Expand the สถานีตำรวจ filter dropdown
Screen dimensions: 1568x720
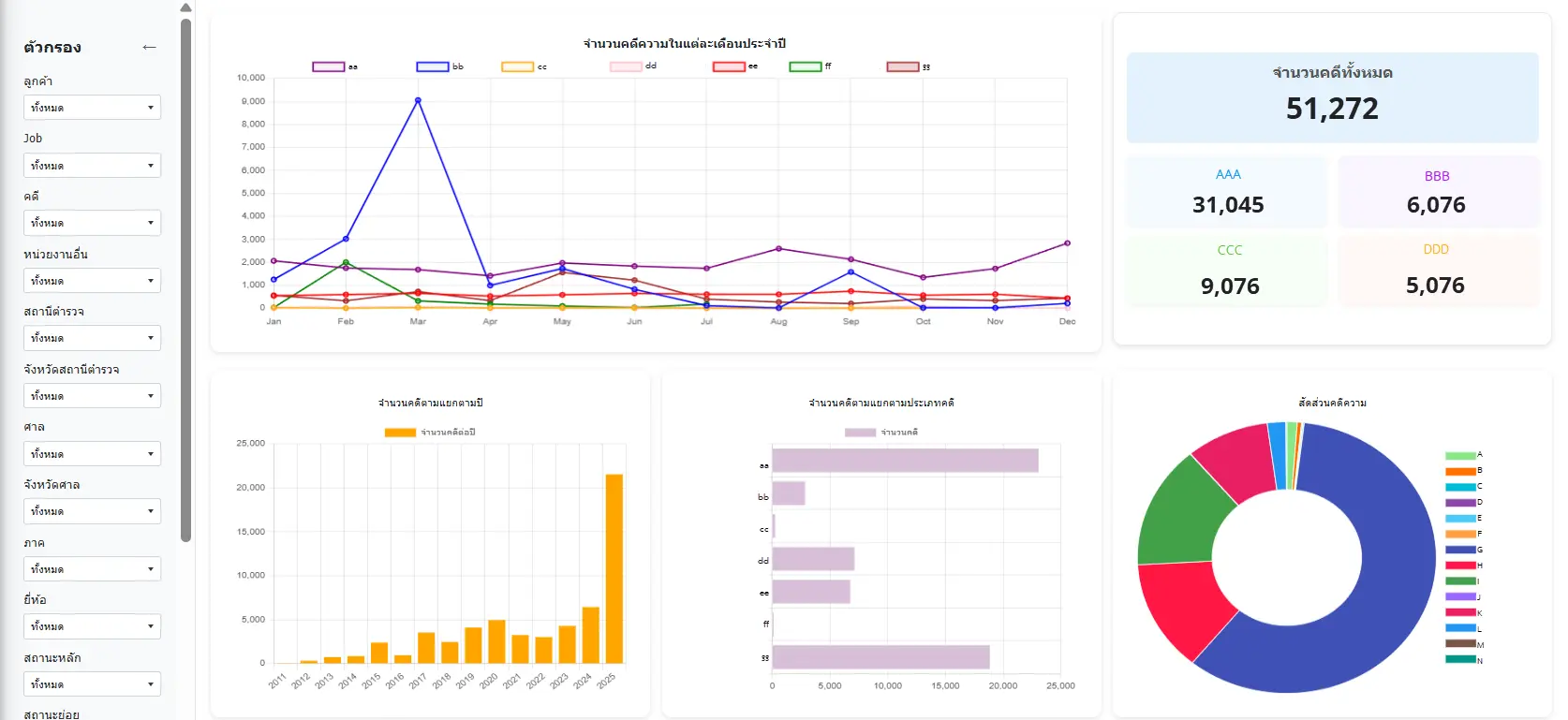tap(92, 338)
